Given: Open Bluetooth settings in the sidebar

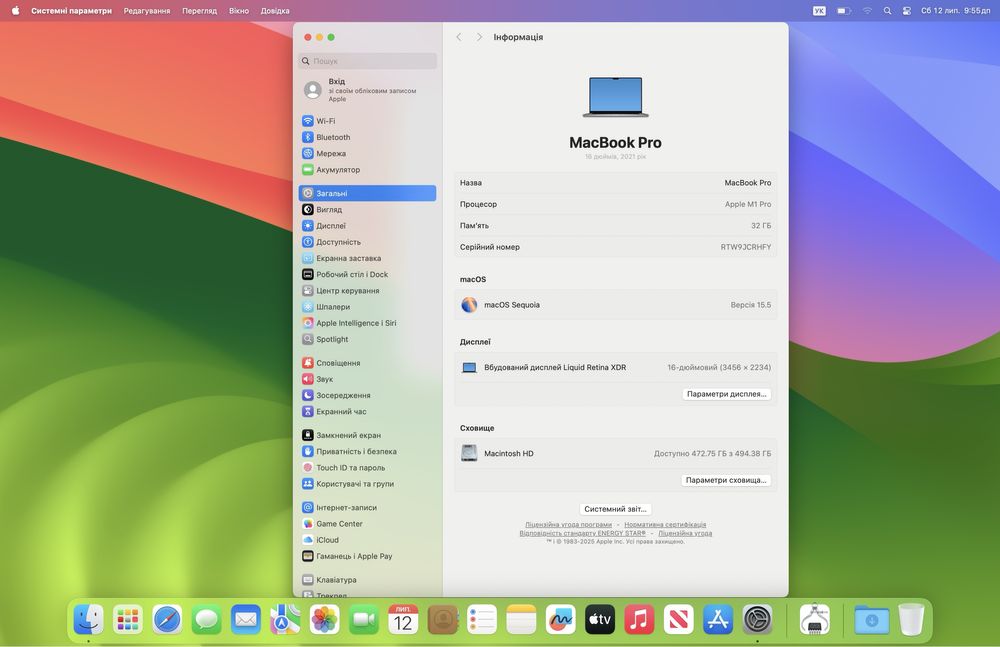Looking at the screenshot, I should [367, 137].
